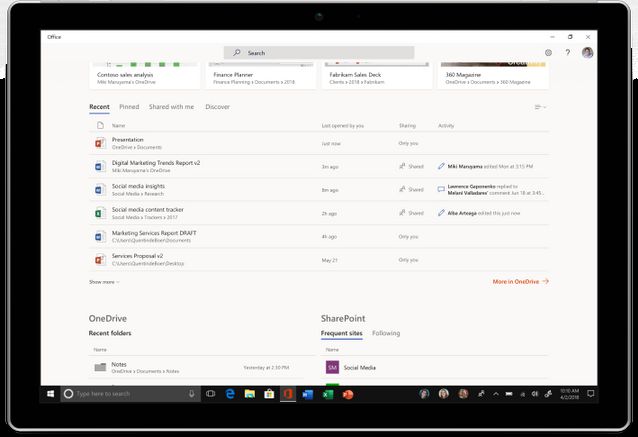The height and width of the screenshot is (437, 638).
Task: Open Digital Marketing Trends Report v2 name
Action: (x=156, y=163)
